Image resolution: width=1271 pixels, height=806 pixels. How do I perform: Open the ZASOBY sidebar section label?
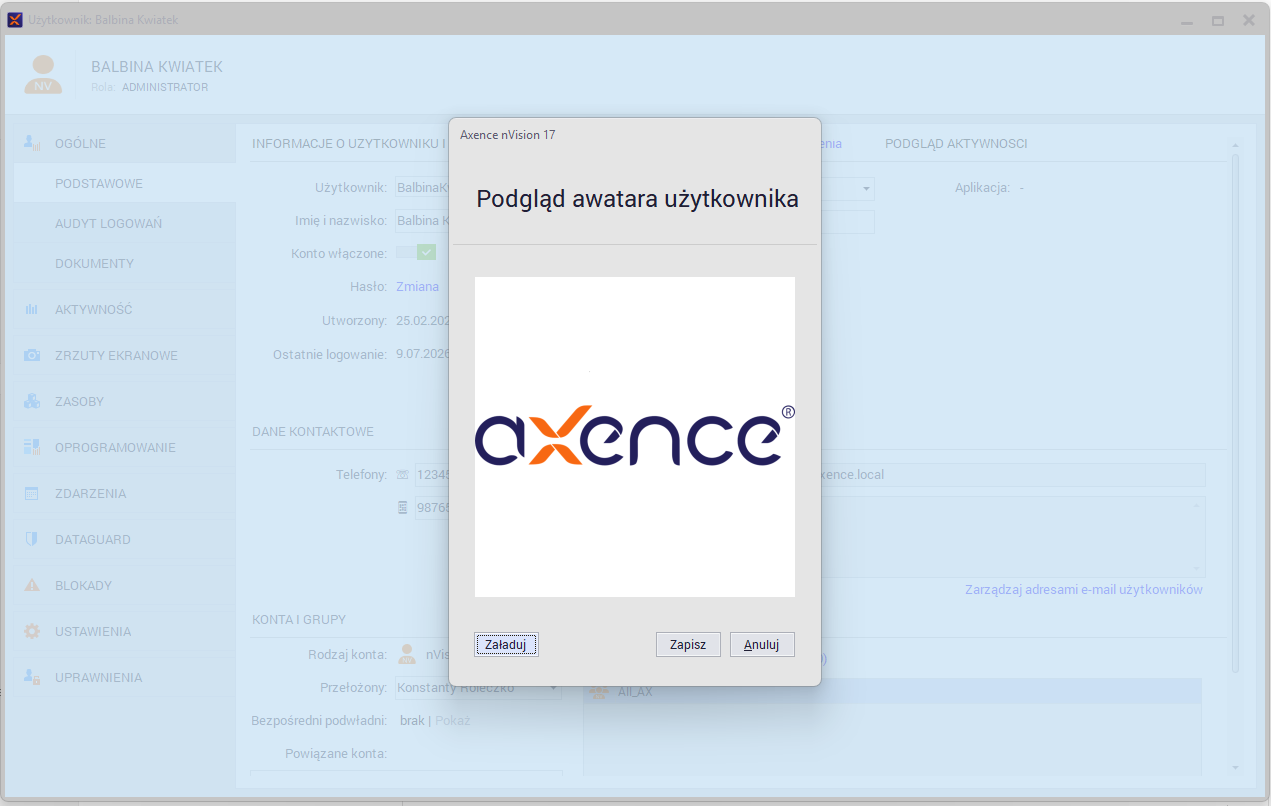pos(79,402)
